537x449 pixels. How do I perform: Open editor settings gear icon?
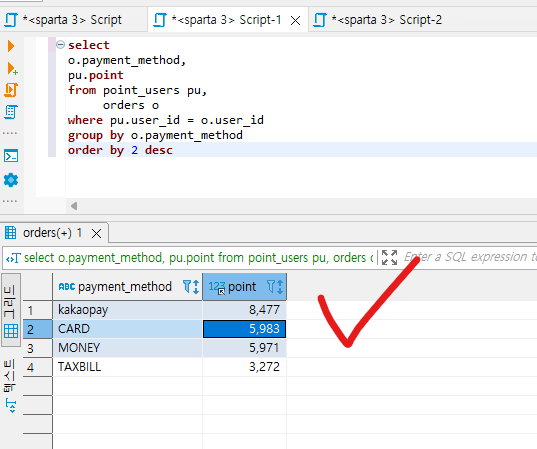[11, 180]
